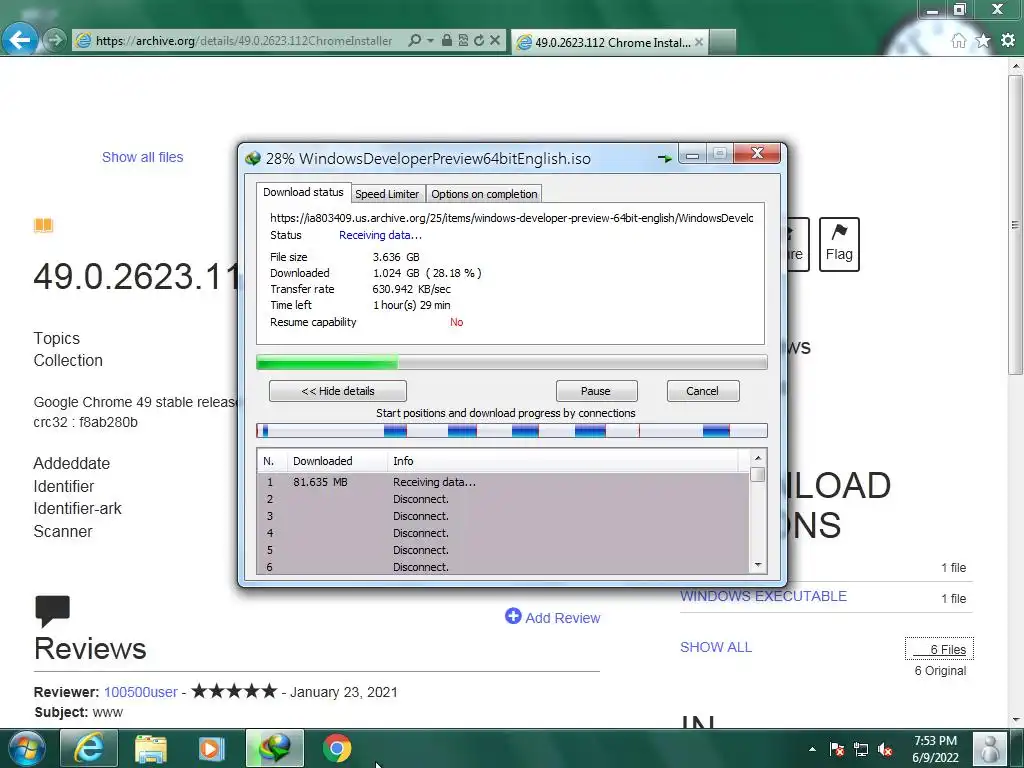This screenshot has height=768, width=1024.
Task: Launch Windows Media Player from taskbar
Action: click(211, 748)
